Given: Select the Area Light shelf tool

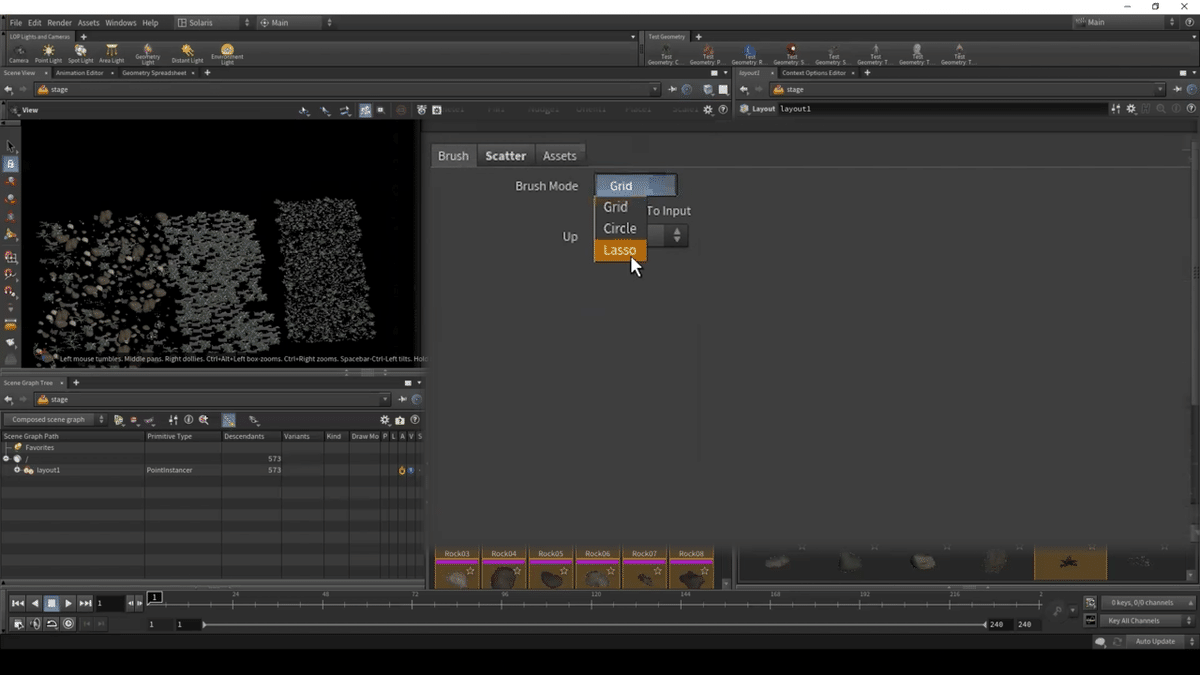Looking at the screenshot, I should click(111, 53).
